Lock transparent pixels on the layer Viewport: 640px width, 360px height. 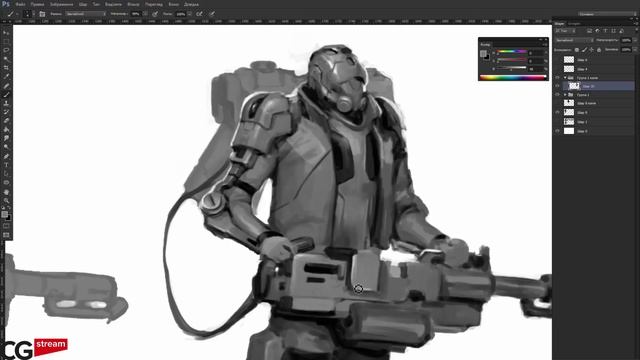click(x=577, y=50)
